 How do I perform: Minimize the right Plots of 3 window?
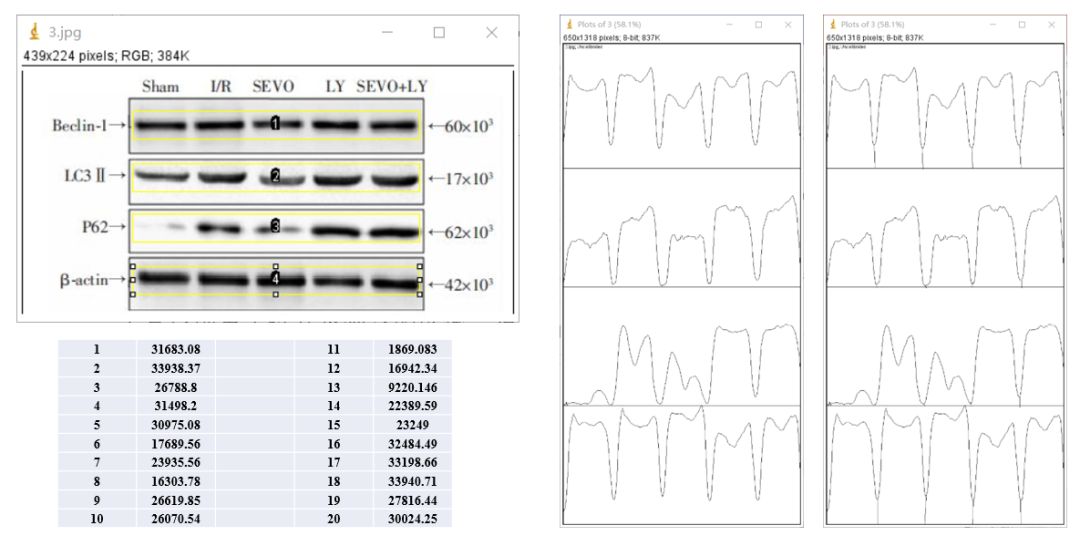[x=993, y=25]
